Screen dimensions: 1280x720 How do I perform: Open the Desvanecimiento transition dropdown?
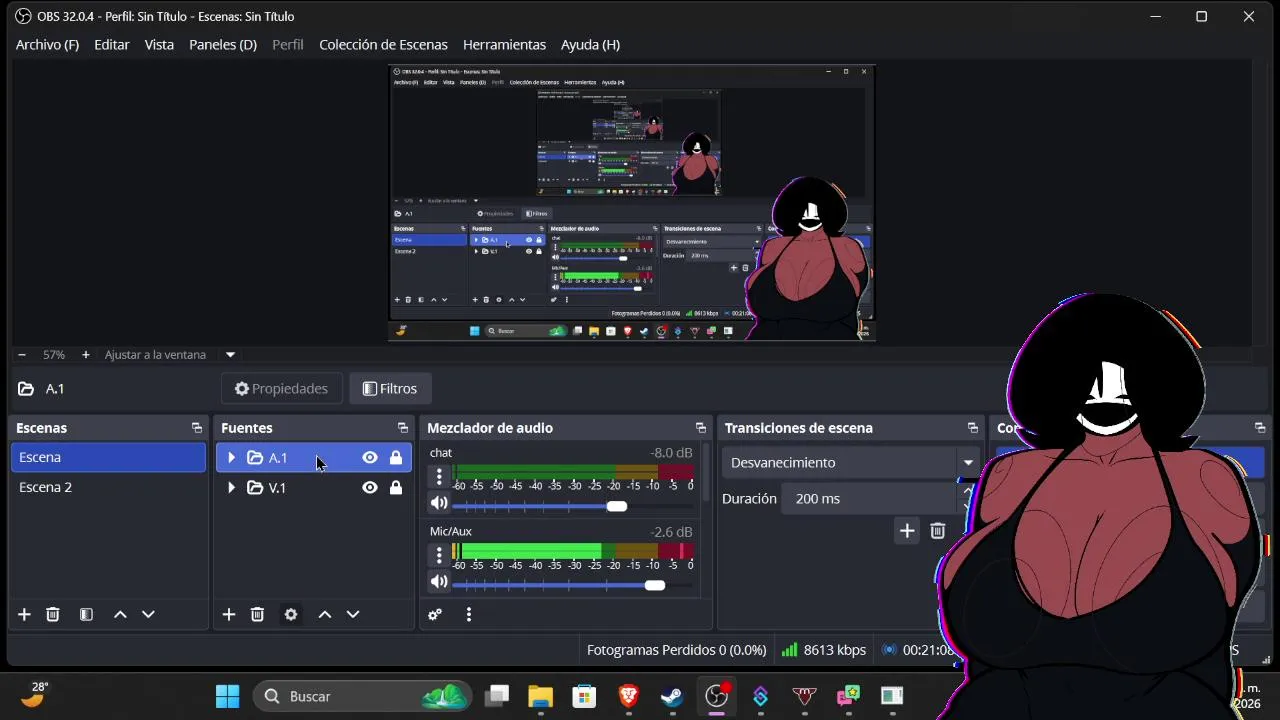[853, 463]
